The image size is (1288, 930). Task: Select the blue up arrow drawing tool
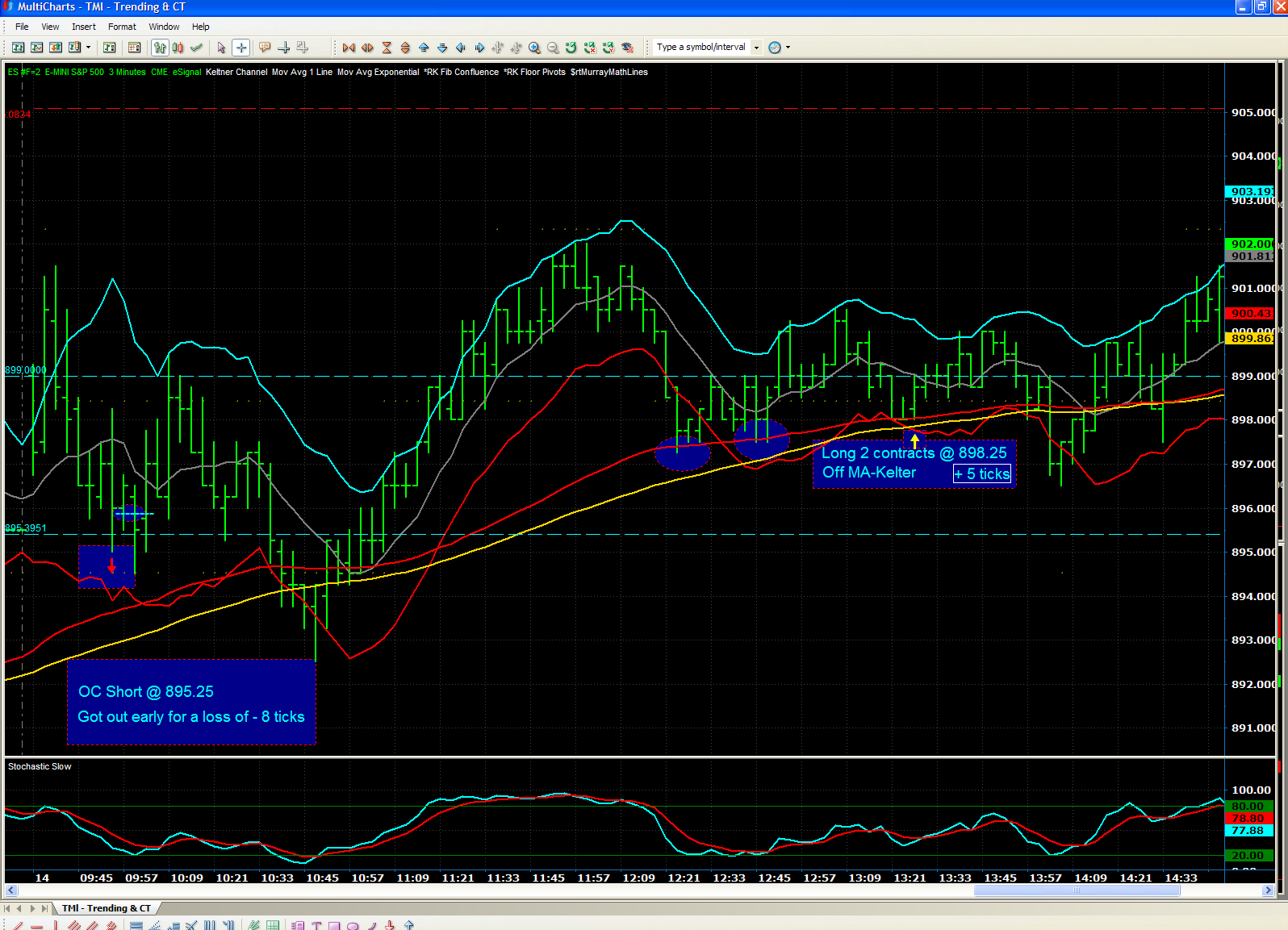click(x=409, y=925)
